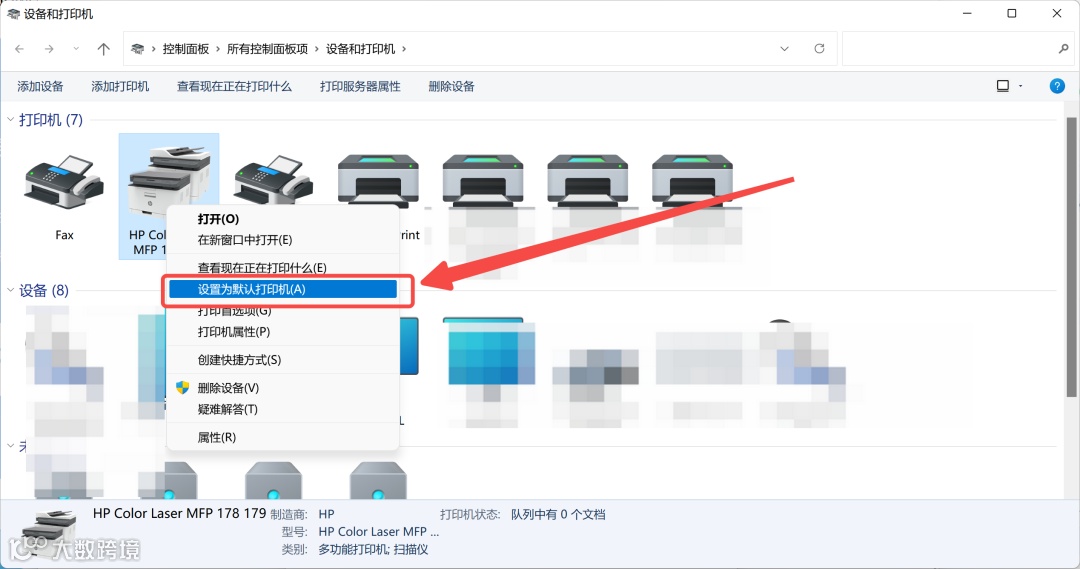Click 控制面板 in the address breadcrumb
This screenshot has width=1080, height=569.
[186, 49]
